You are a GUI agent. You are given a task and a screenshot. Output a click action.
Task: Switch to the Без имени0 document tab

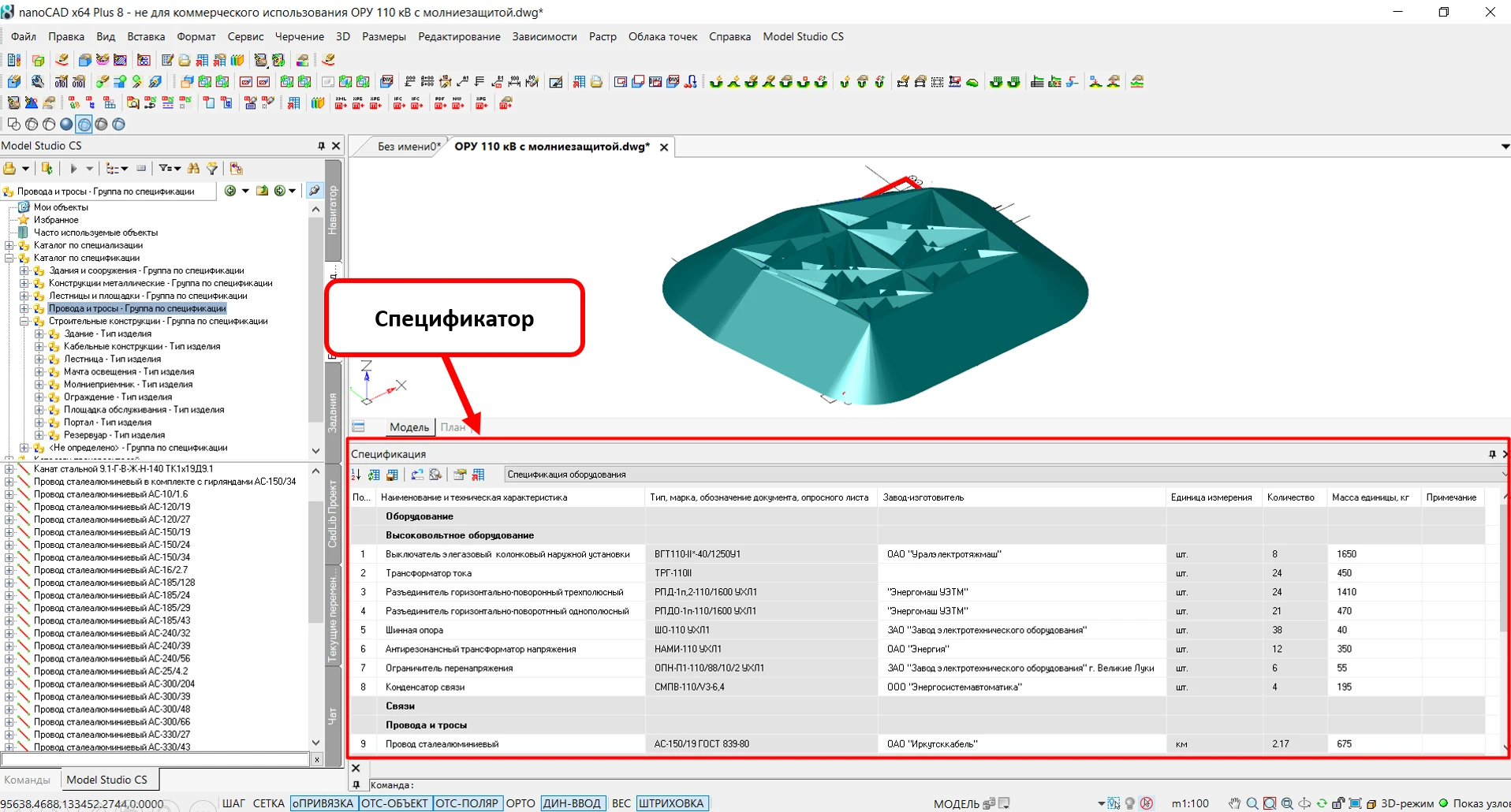pos(407,147)
